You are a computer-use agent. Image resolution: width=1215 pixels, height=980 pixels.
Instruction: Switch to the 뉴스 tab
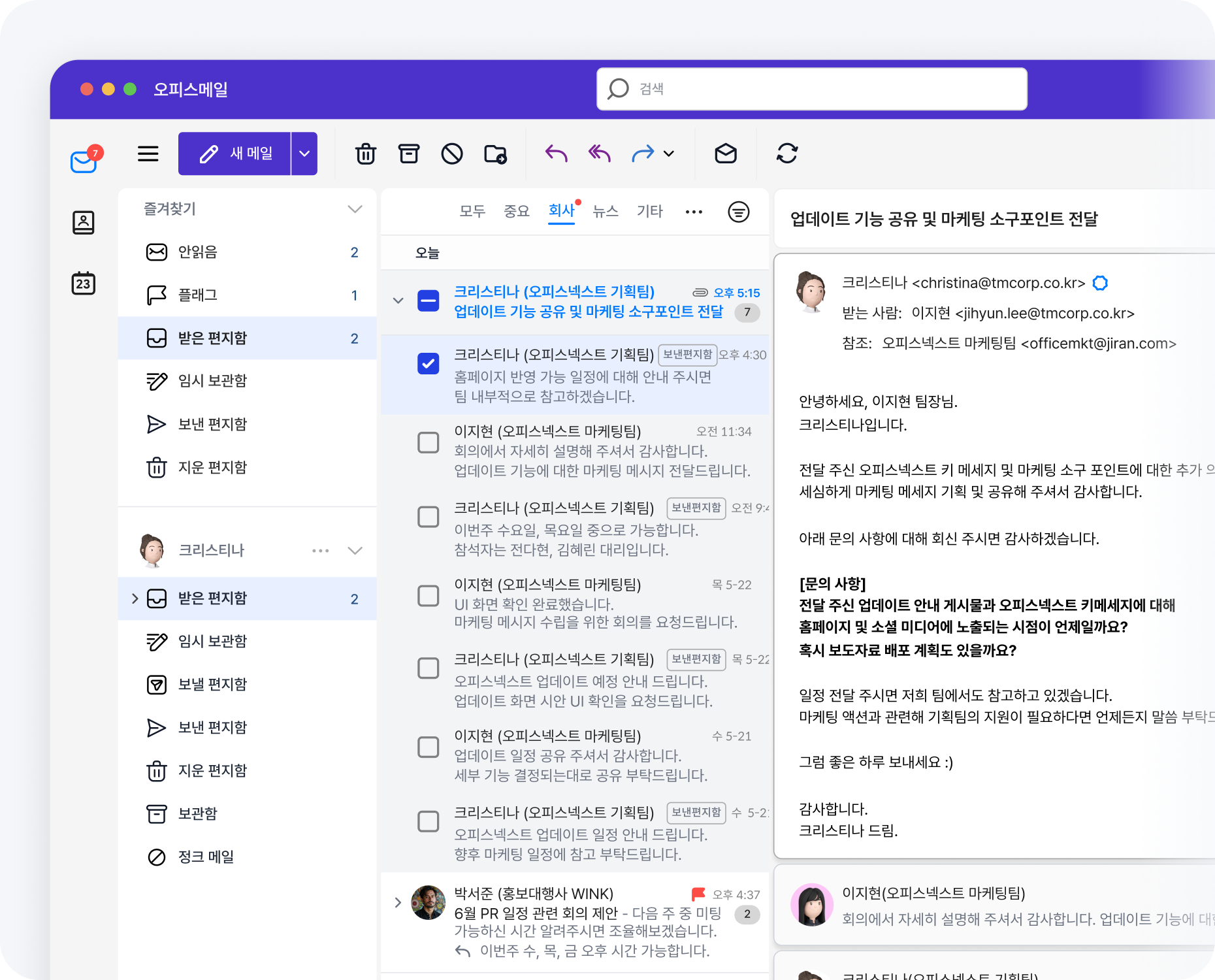pyautogui.click(x=605, y=211)
